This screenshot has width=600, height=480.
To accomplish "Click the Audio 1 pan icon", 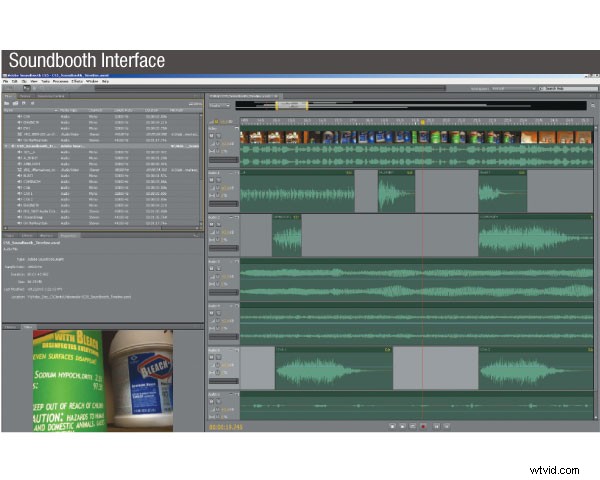I will 212,196.
